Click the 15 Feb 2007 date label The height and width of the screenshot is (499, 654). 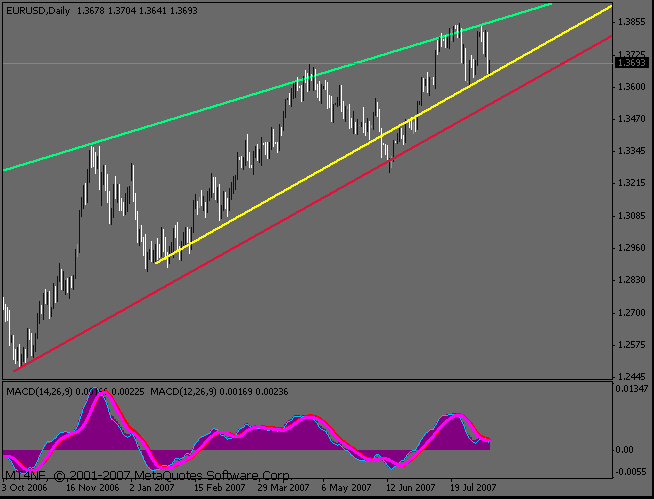pyautogui.click(x=219, y=487)
